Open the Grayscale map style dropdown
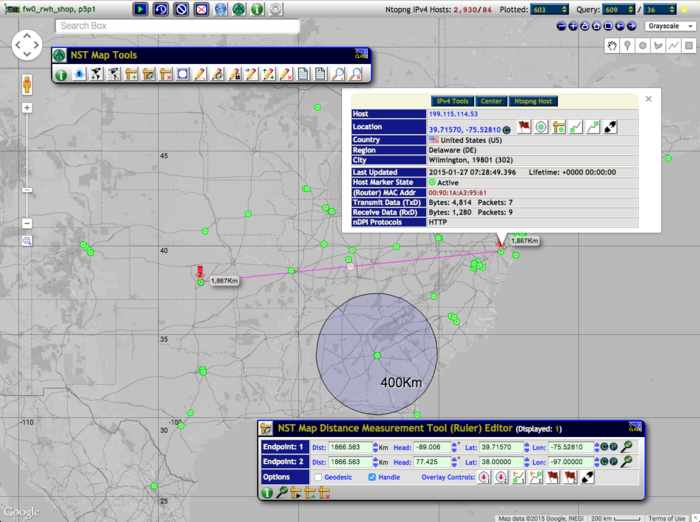The image size is (700, 522). point(666,25)
